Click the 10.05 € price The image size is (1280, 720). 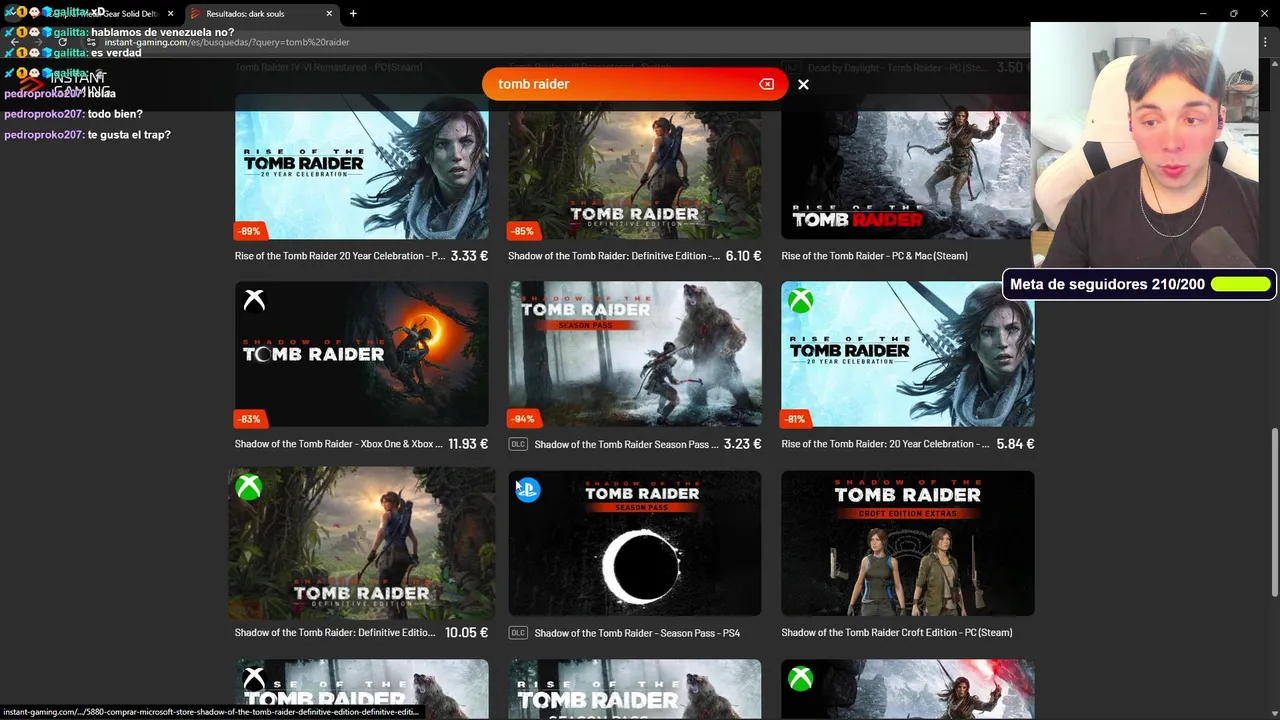tap(466, 633)
